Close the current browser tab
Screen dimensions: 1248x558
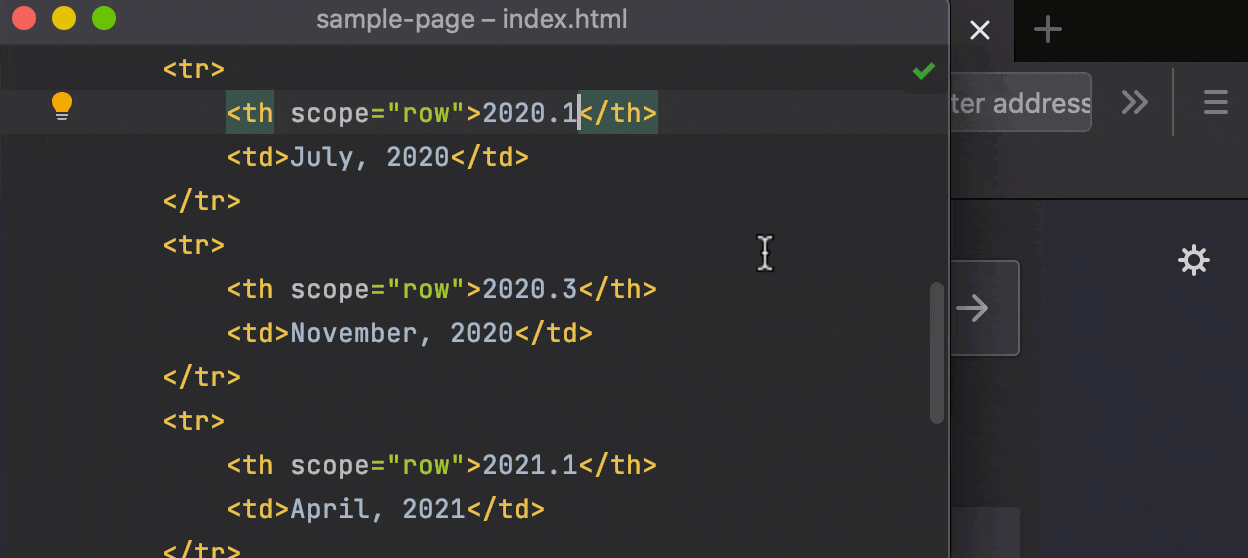tap(980, 30)
